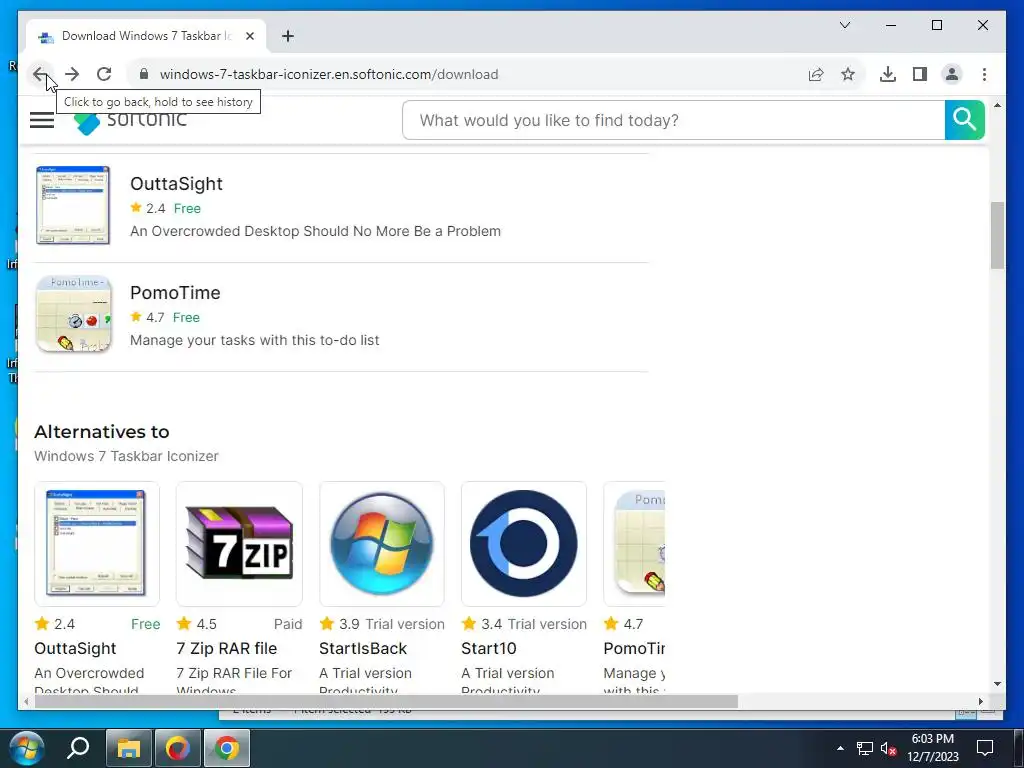This screenshot has height=768, width=1024.
Task: Open the Chrome taskbar icon
Action: point(227,748)
